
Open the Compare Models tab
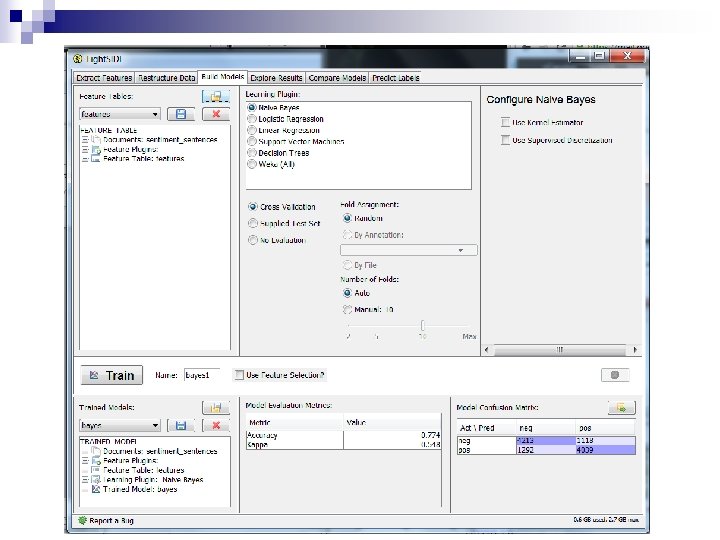337,78
